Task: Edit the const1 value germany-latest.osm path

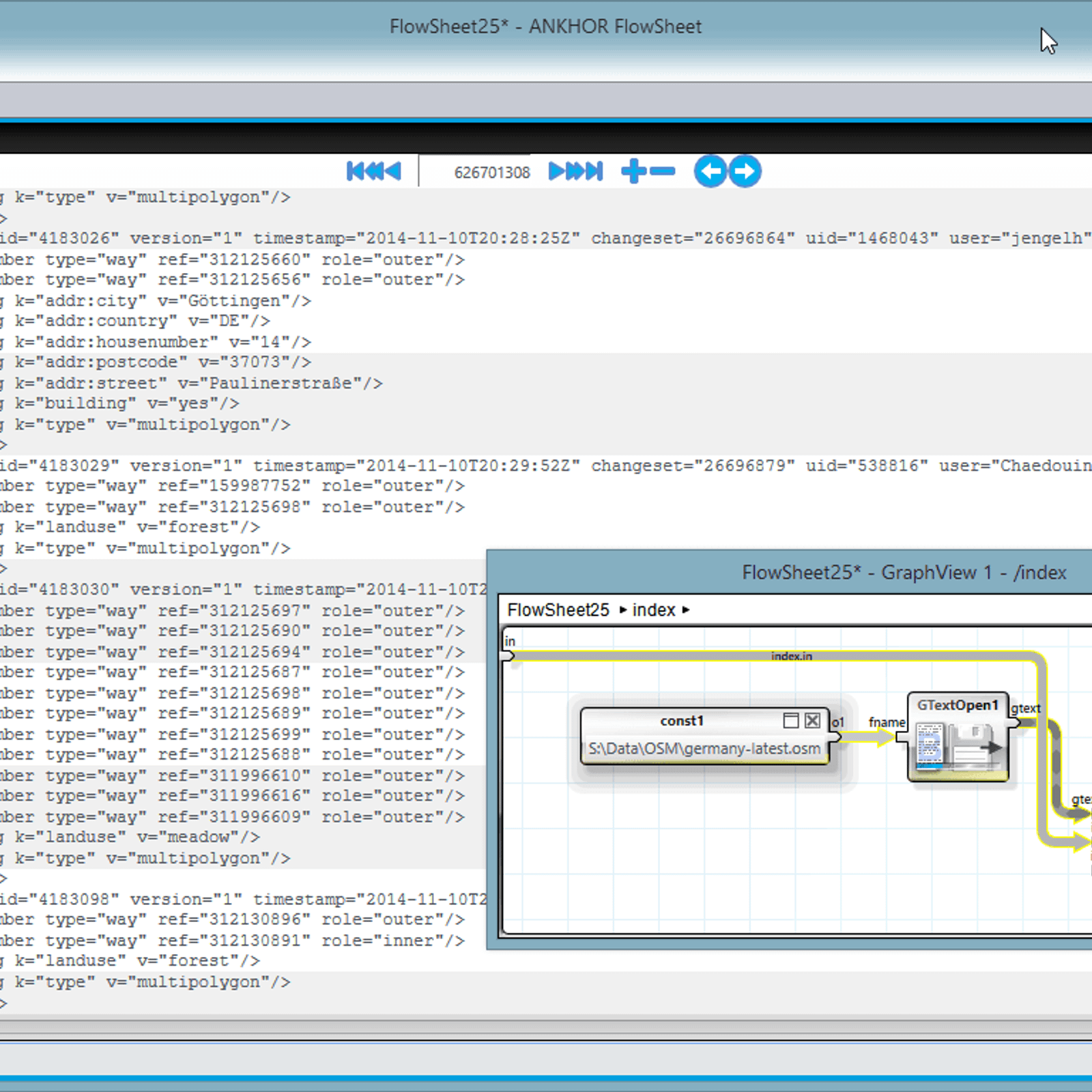Action: coord(704,749)
